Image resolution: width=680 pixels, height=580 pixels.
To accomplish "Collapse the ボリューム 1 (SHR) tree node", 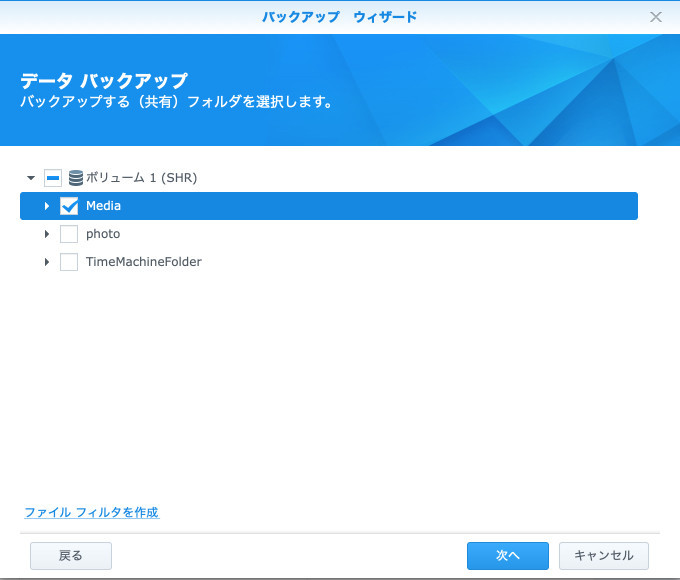I will pyautogui.click(x=31, y=178).
